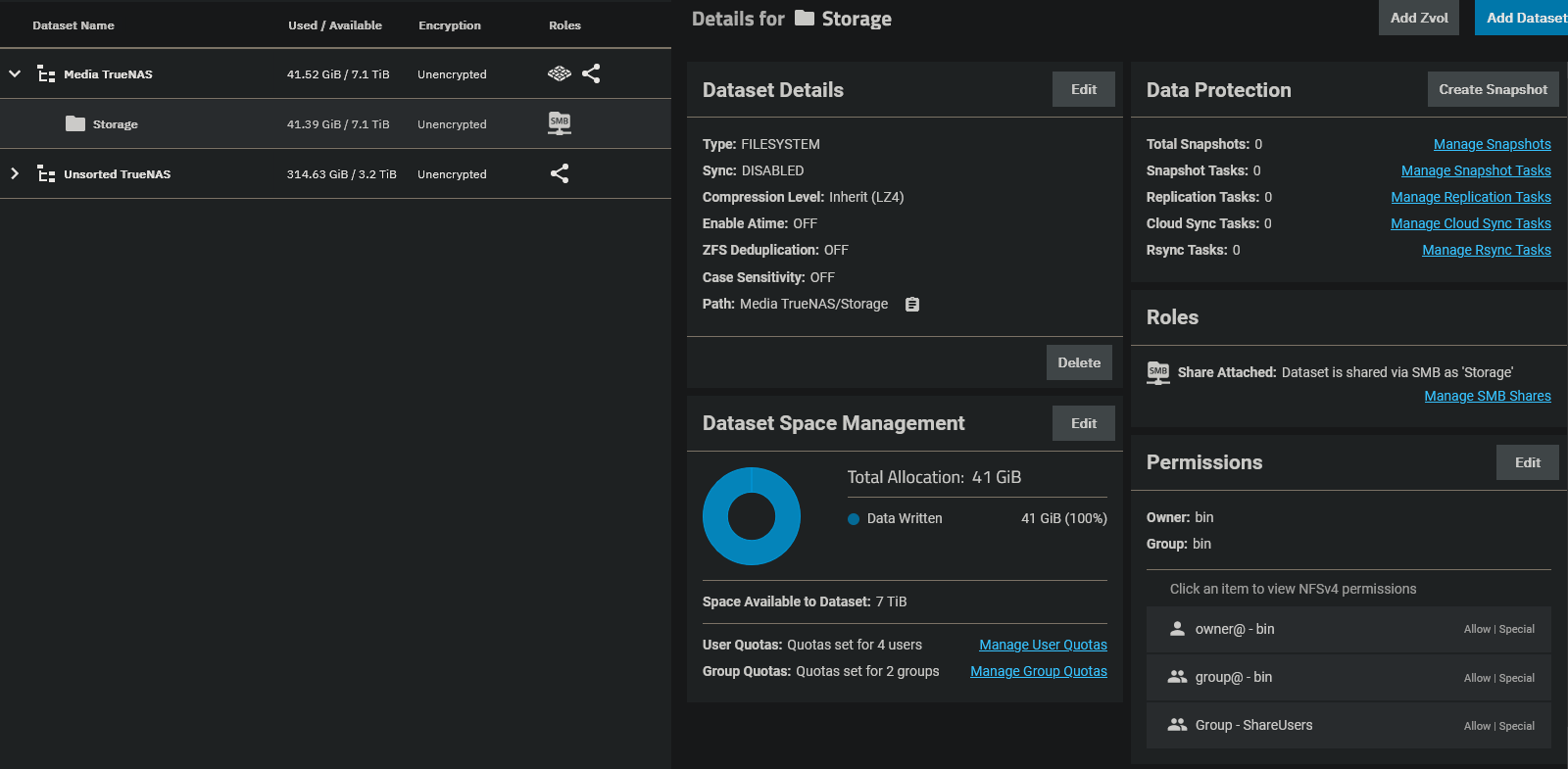This screenshot has height=769, width=1568.
Task: Open Manage Snapshots link
Action: point(1493,144)
